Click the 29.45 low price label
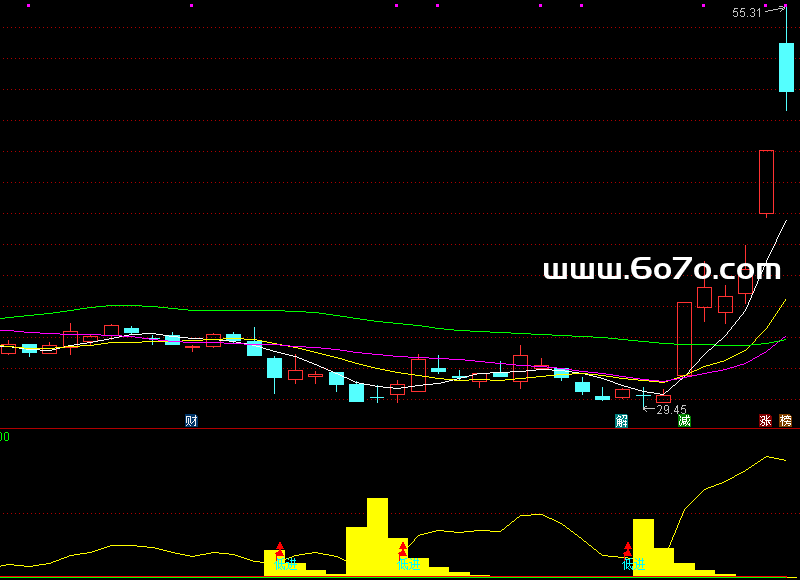800x580 pixels. click(x=671, y=409)
